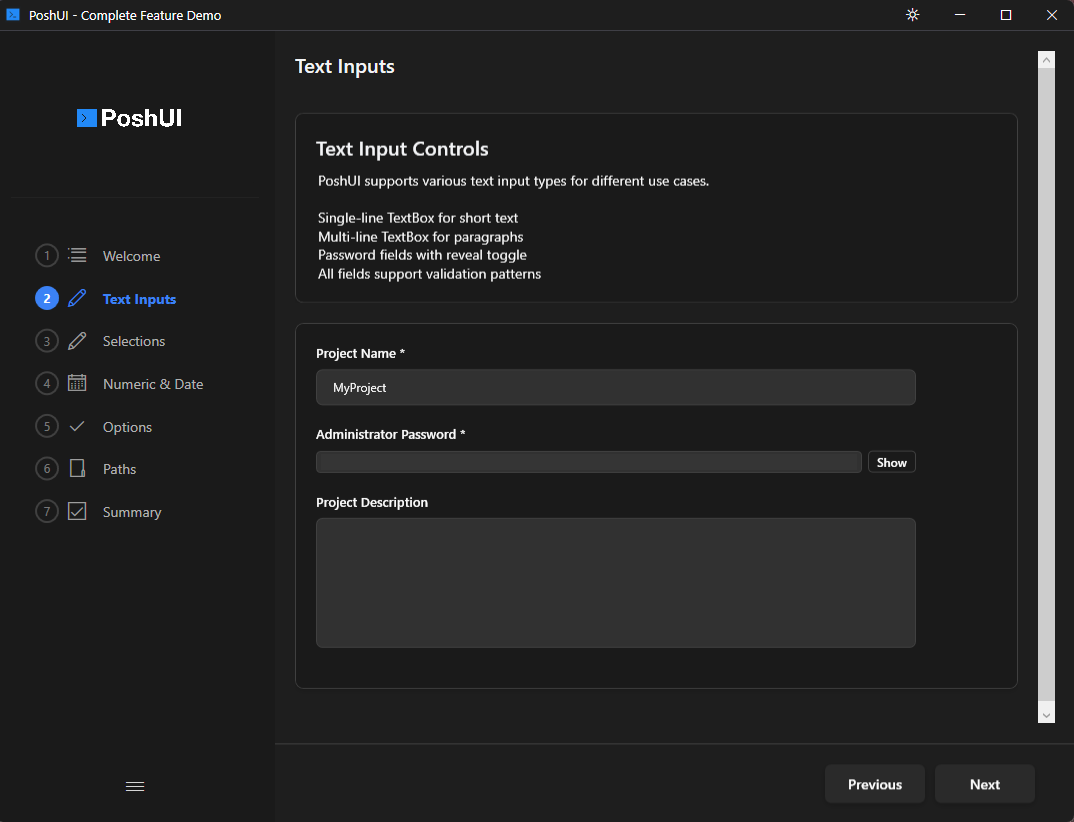Image resolution: width=1074 pixels, height=822 pixels.
Task: Maximize the PoshUI window
Action: [x=1006, y=15]
